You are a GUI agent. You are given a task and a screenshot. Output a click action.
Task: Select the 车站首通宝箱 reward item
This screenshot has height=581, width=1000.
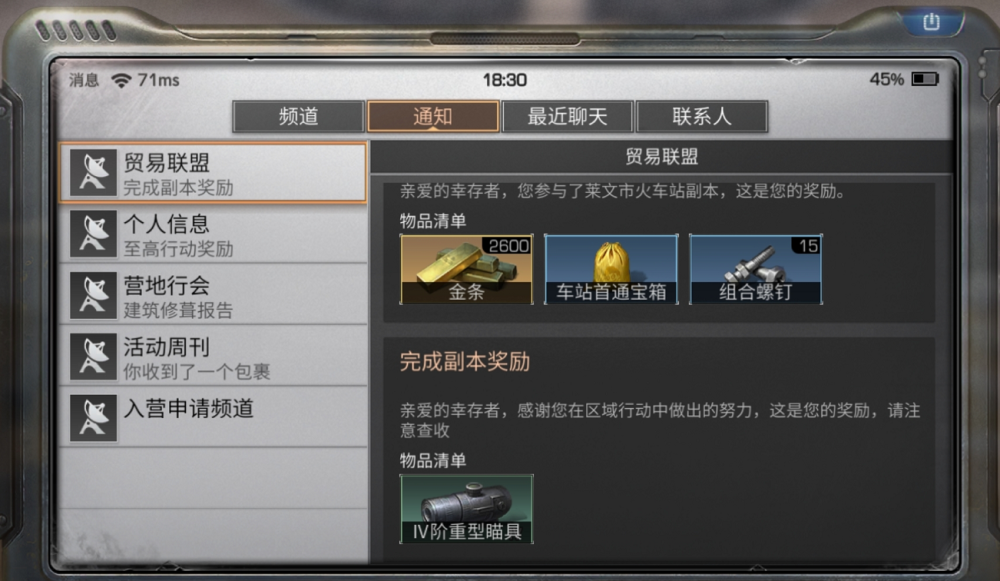[611, 269]
